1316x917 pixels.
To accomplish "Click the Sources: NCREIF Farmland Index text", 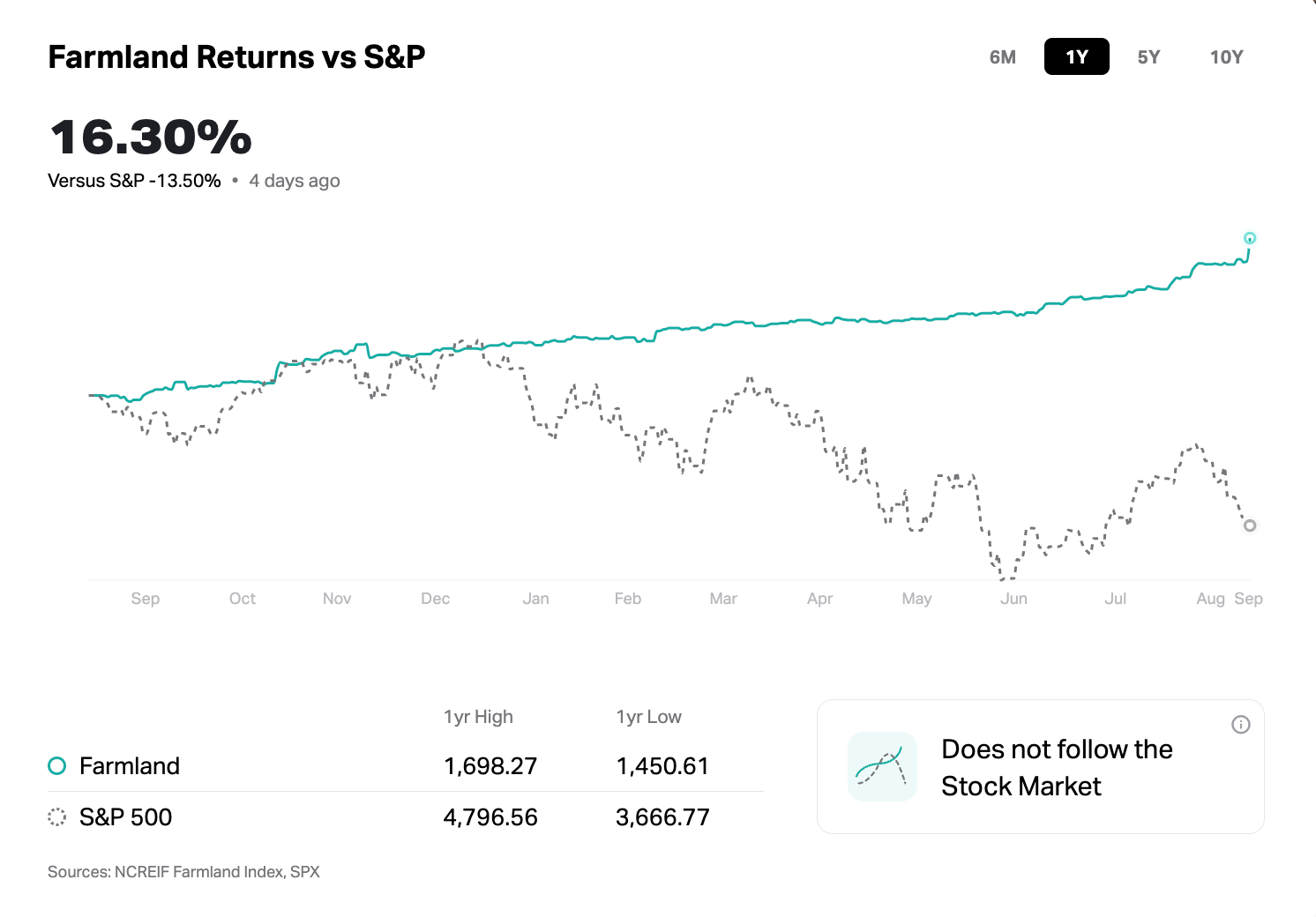I will [183, 872].
